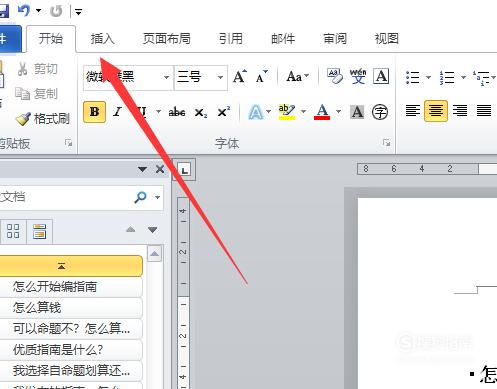Open search options dropdown arrow
497x389 pixels.
click(x=157, y=197)
